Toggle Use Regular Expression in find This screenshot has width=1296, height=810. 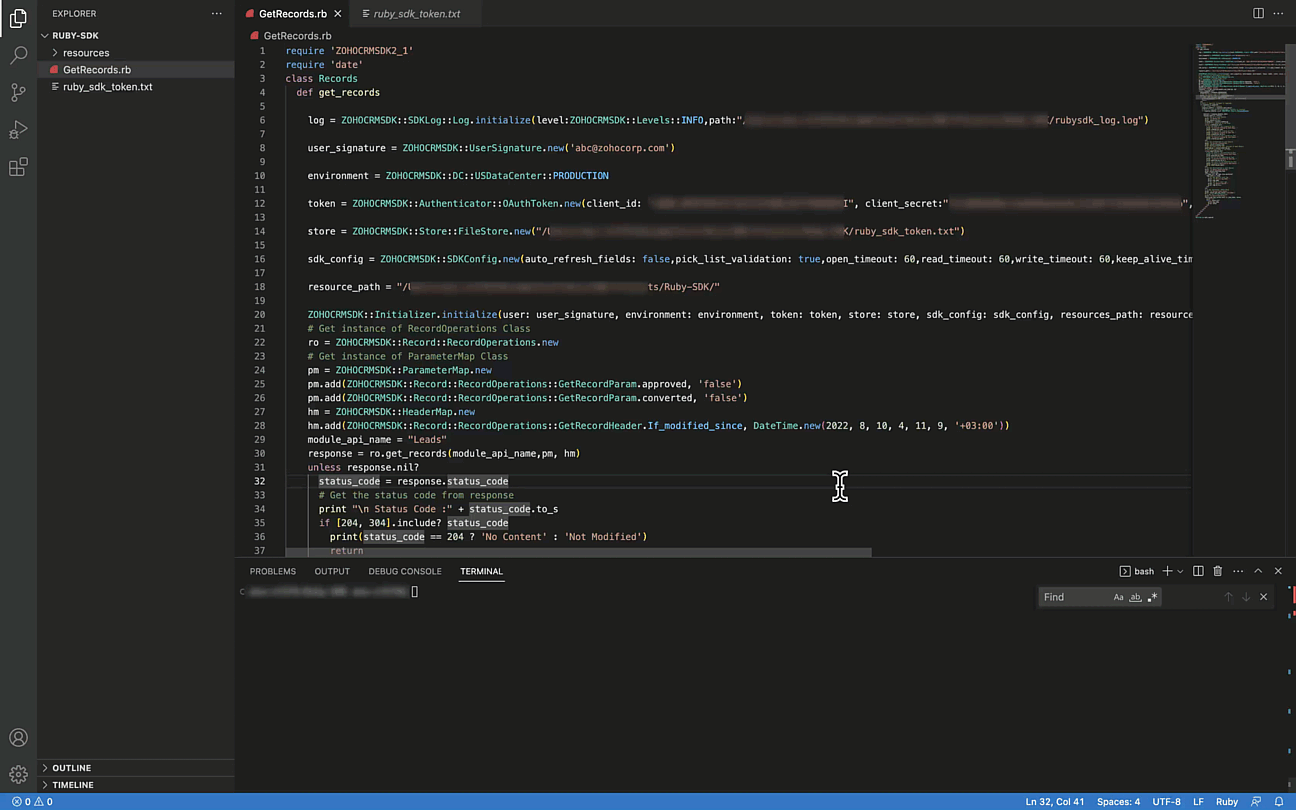pyautogui.click(x=1152, y=597)
